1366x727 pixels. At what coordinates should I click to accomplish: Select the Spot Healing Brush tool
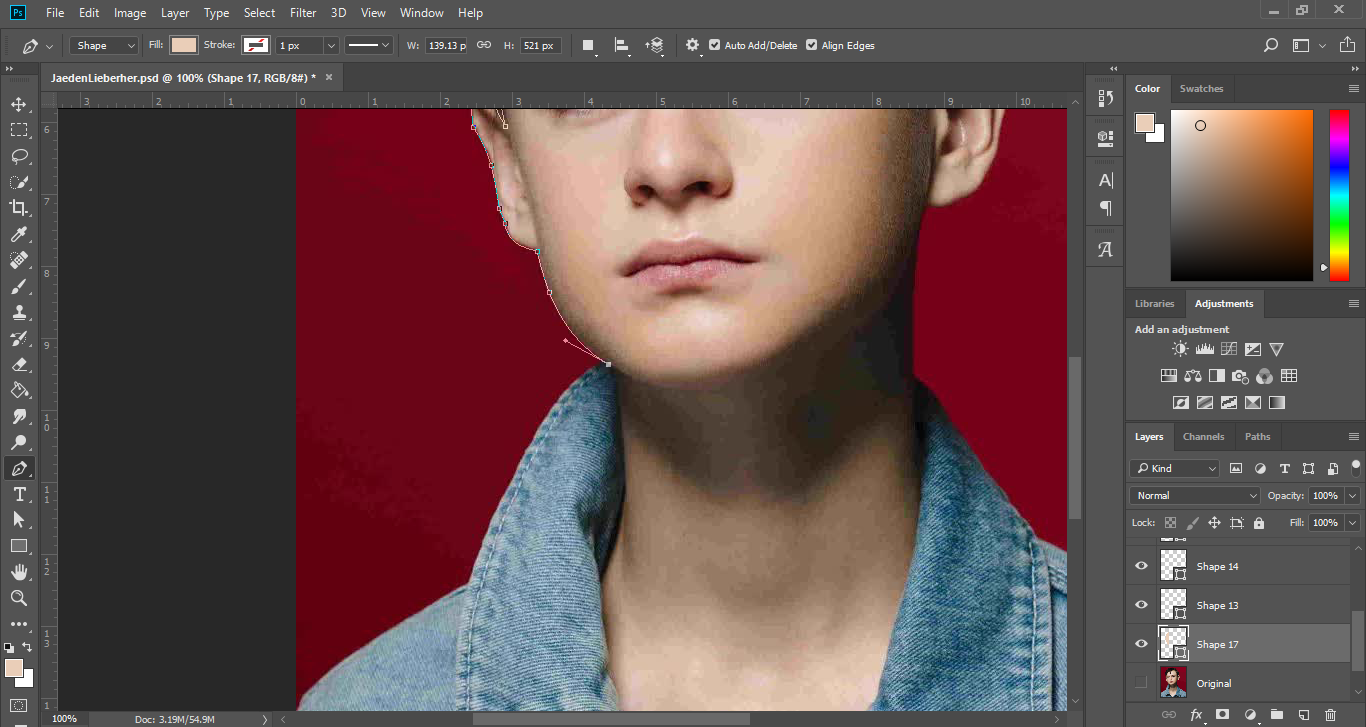pos(19,260)
